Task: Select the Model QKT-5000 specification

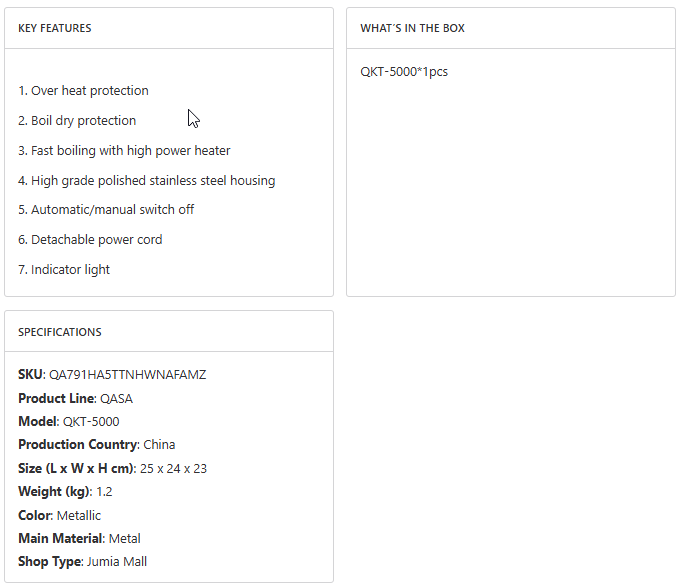Action: pyautogui.click(x=91, y=422)
